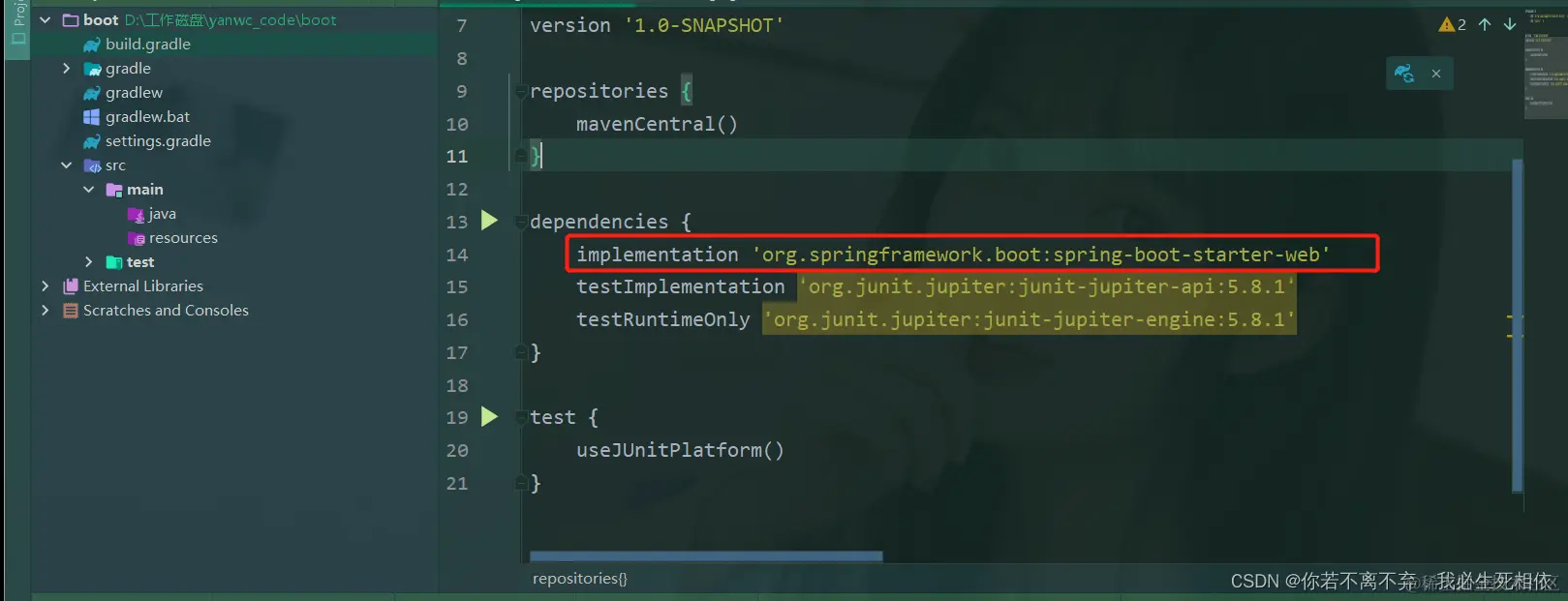Screen dimensions: 1568x601
Task: Expand the test folder
Action: pyautogui.click(x=88, y=262)
